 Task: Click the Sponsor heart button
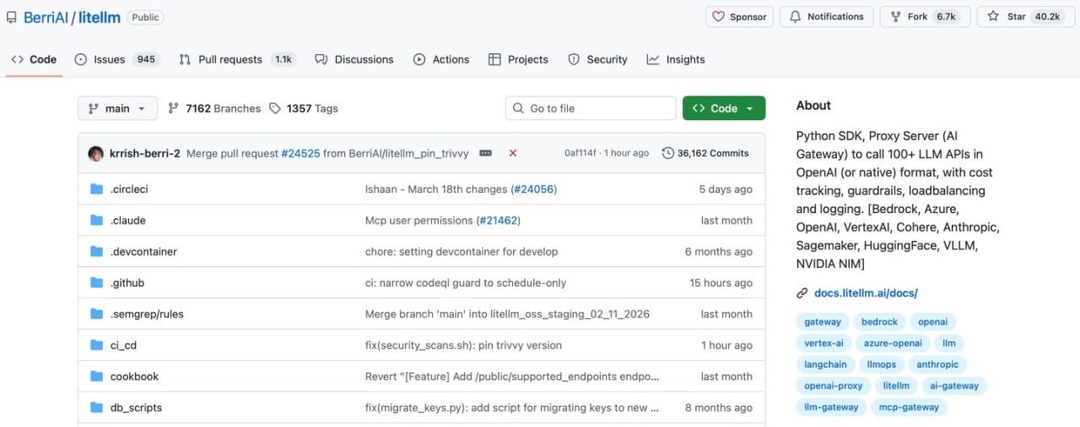pos(739,17)
